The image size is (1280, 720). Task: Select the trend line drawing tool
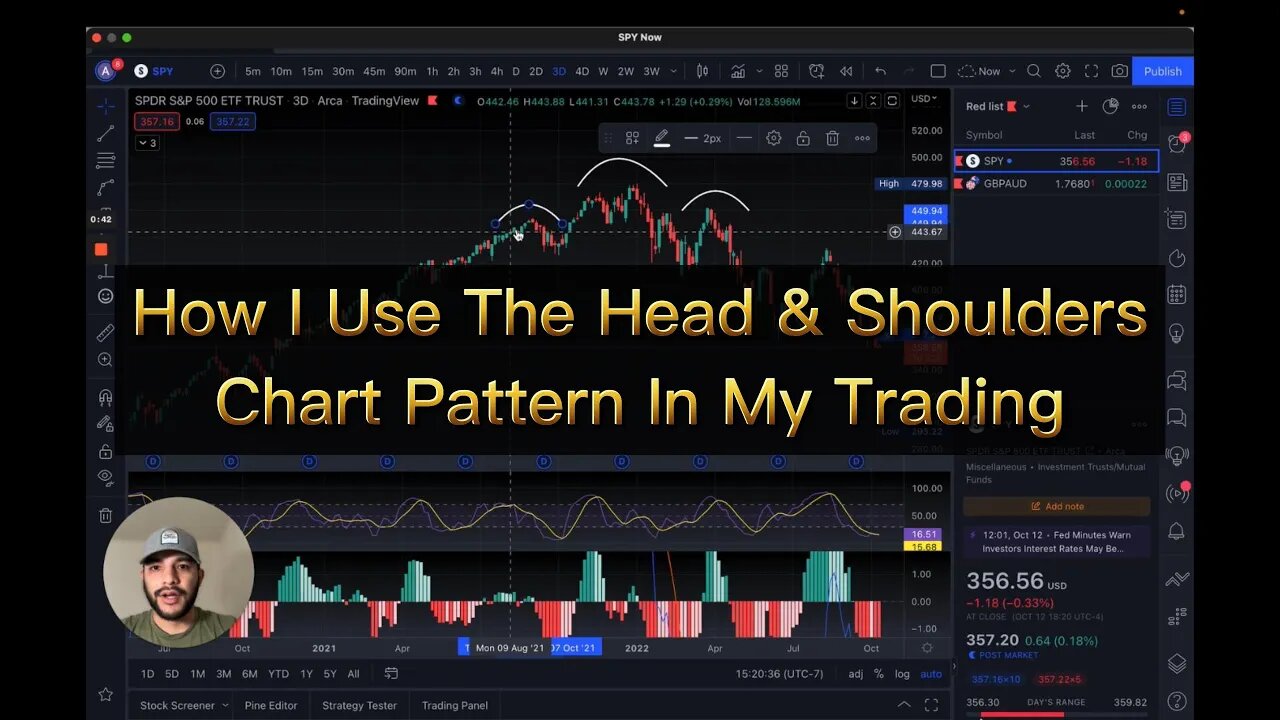click(105, 133)
